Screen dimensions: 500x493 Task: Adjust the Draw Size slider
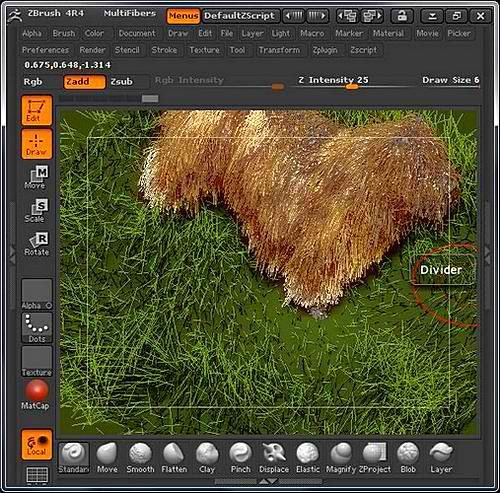pos(451,82)
